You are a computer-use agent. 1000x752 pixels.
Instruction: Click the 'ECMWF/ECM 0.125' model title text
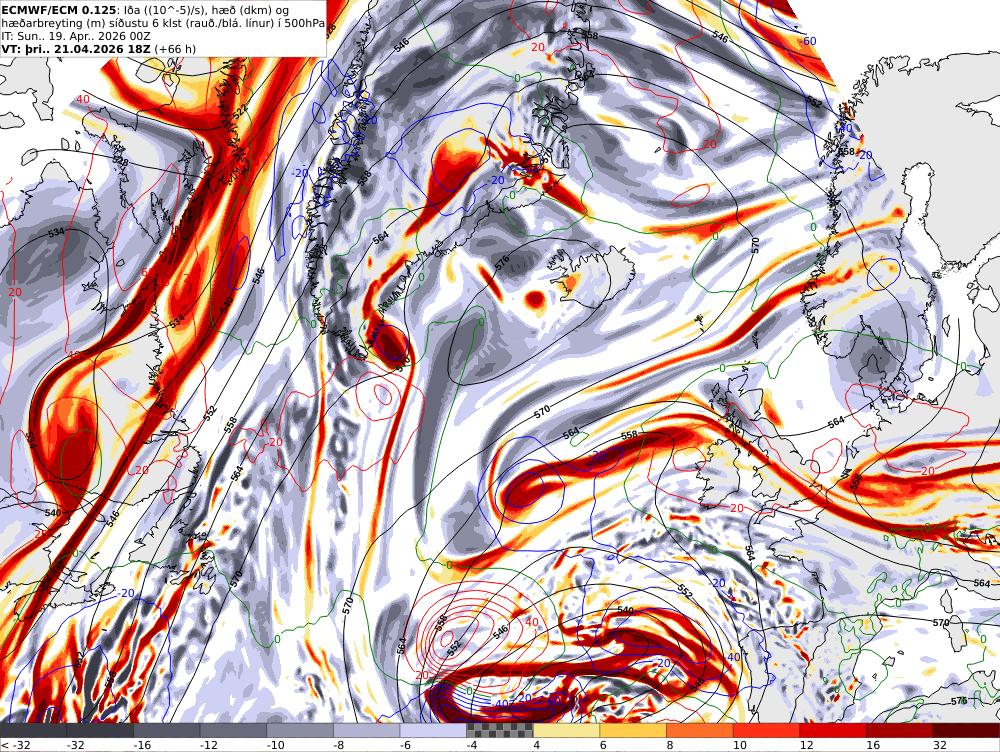pos(59,10)
